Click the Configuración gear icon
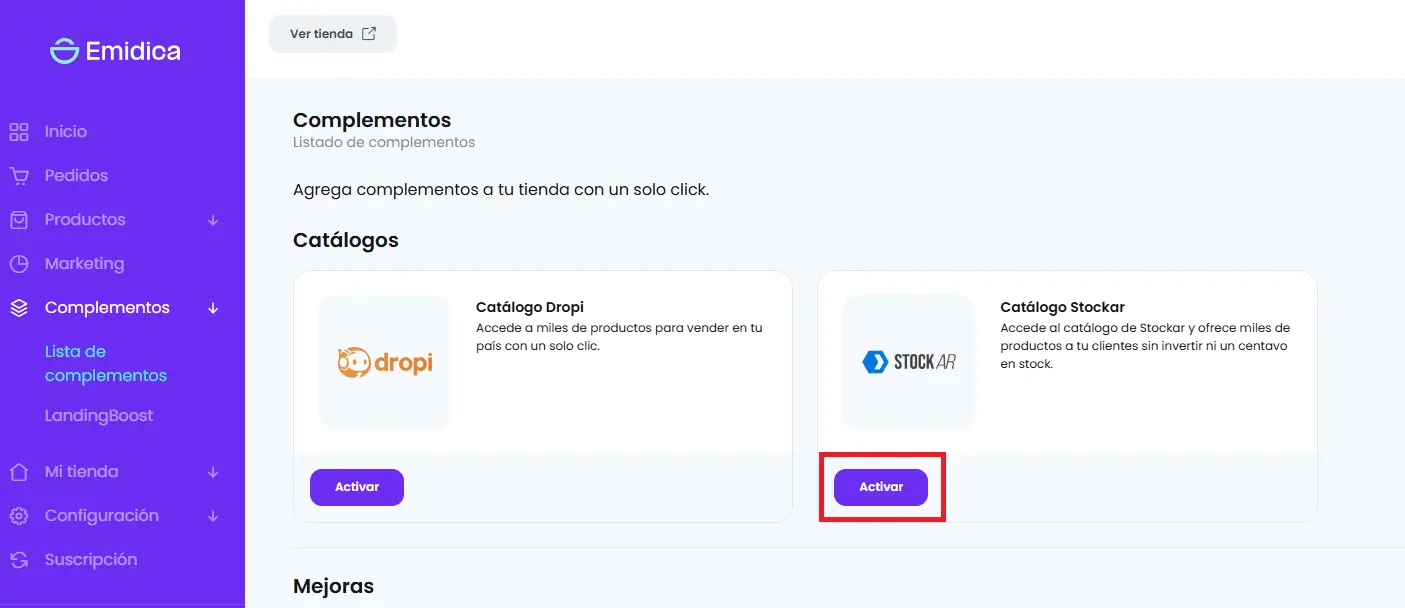 click(19, 516)
